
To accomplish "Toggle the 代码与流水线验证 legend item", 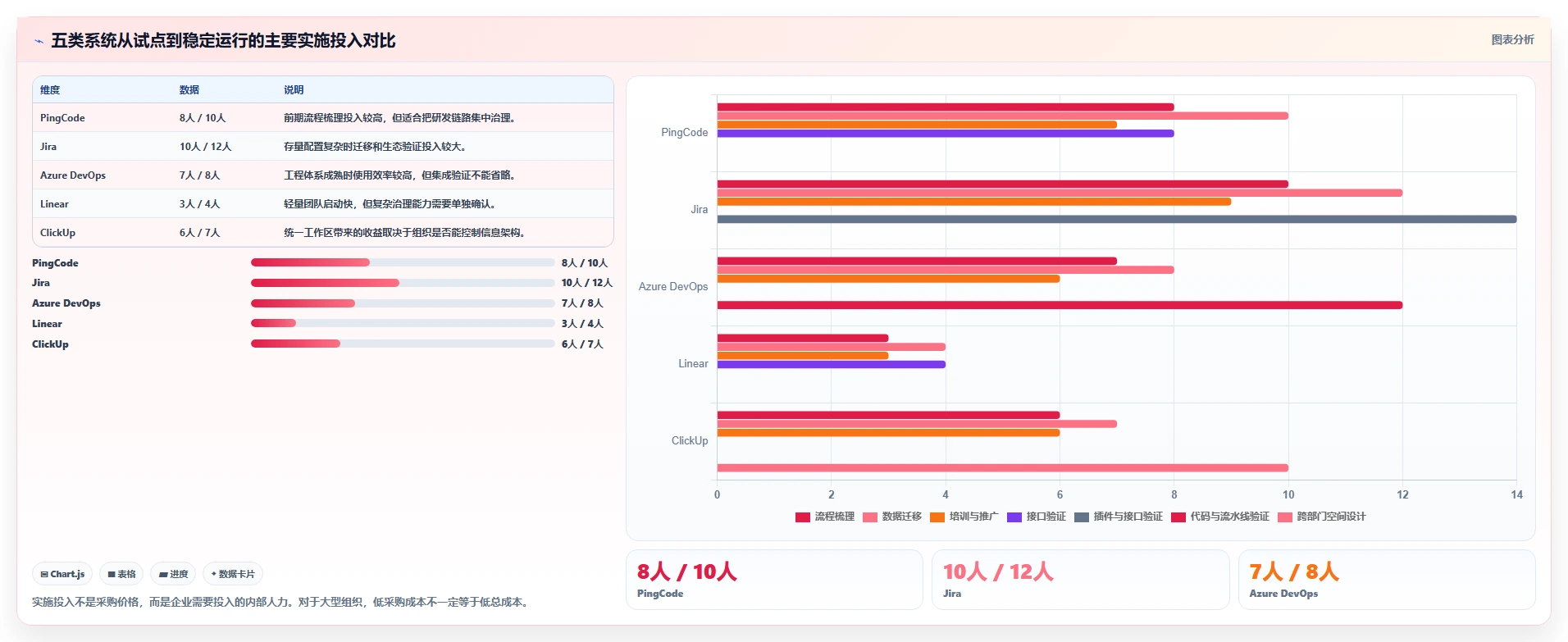I will pos(1220,517).
